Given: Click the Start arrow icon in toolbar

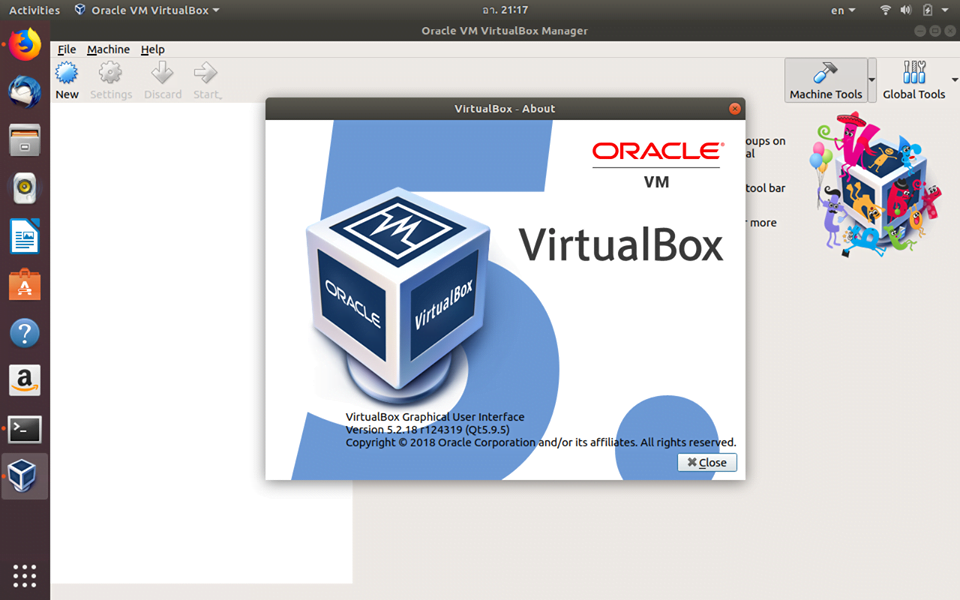Looking at the screenshot, I should point(206,73).
